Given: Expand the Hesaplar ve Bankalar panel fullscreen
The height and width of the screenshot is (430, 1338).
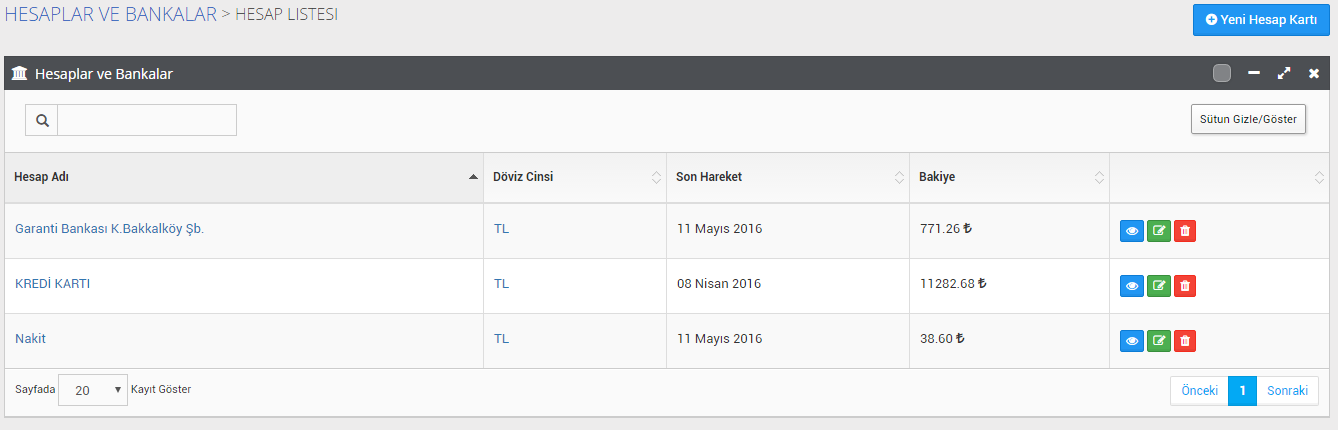Looking at the screenshot, I should pyautogui.click(x=1284, y=73).
